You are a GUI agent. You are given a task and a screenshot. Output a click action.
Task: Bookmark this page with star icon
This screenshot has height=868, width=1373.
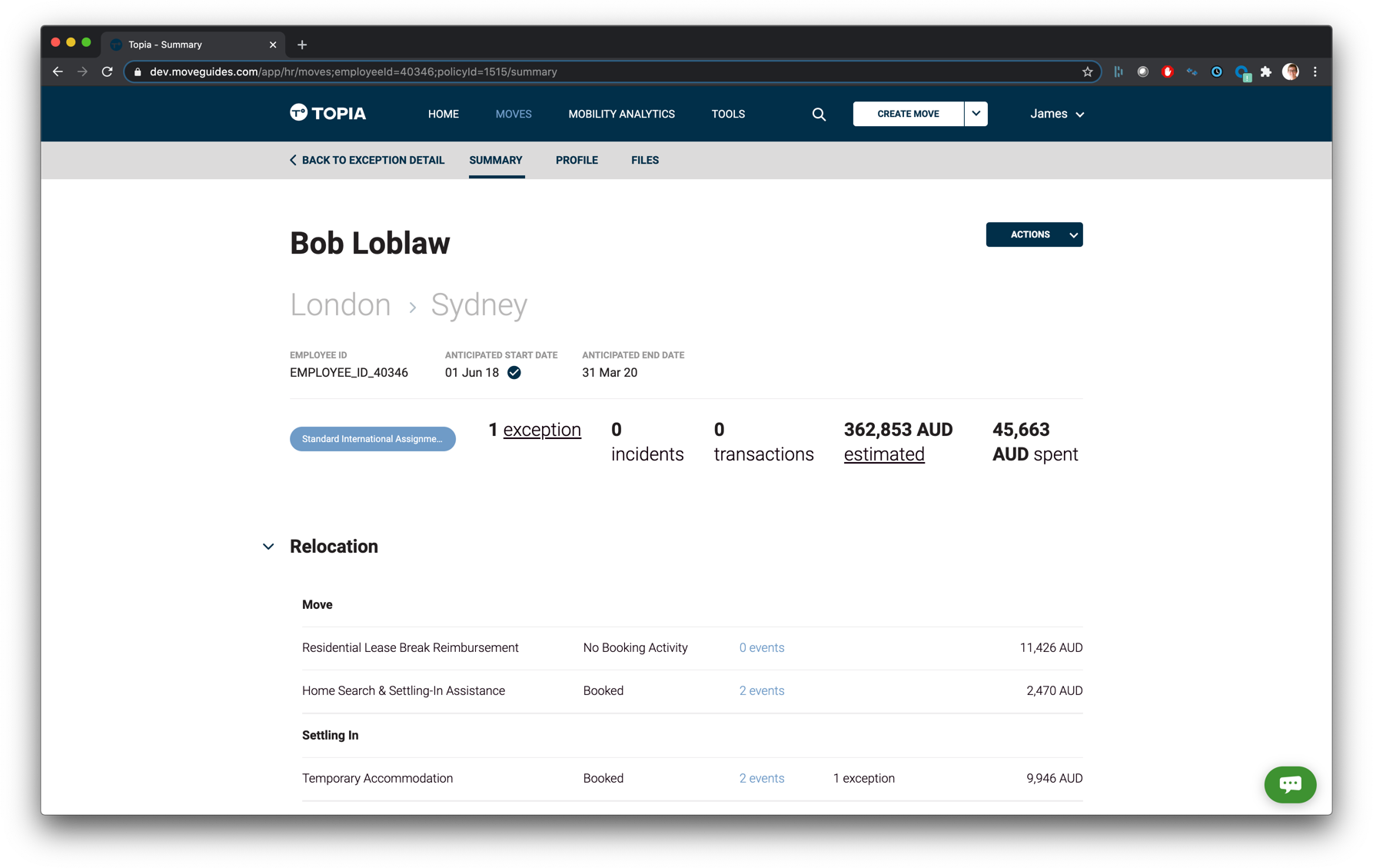(x=1087, y=72)
